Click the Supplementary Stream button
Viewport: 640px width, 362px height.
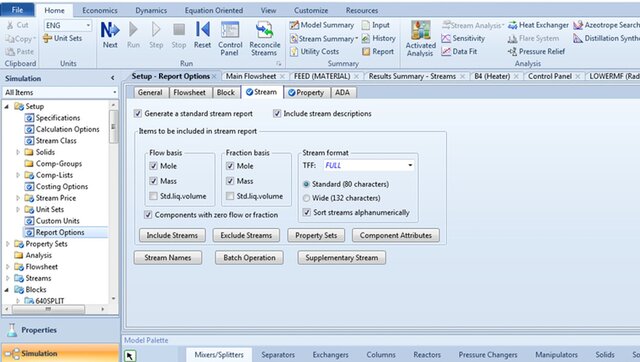click(342, 258)
